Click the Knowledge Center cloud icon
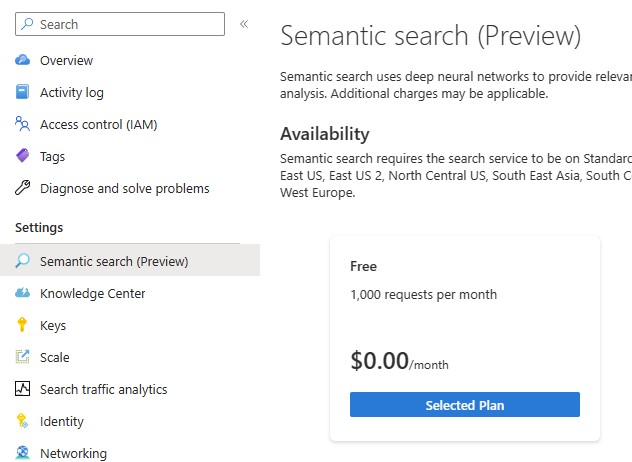The height and width of the screenshot is (462, 632). 23,294
